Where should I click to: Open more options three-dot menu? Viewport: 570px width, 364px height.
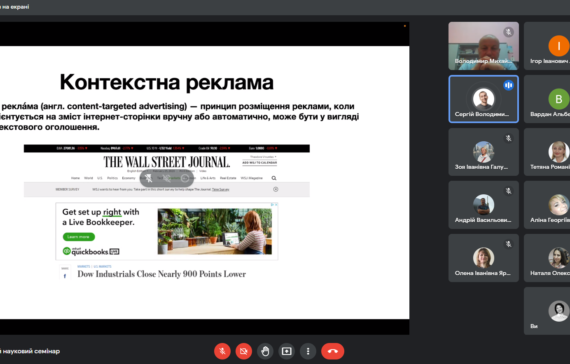308,351
